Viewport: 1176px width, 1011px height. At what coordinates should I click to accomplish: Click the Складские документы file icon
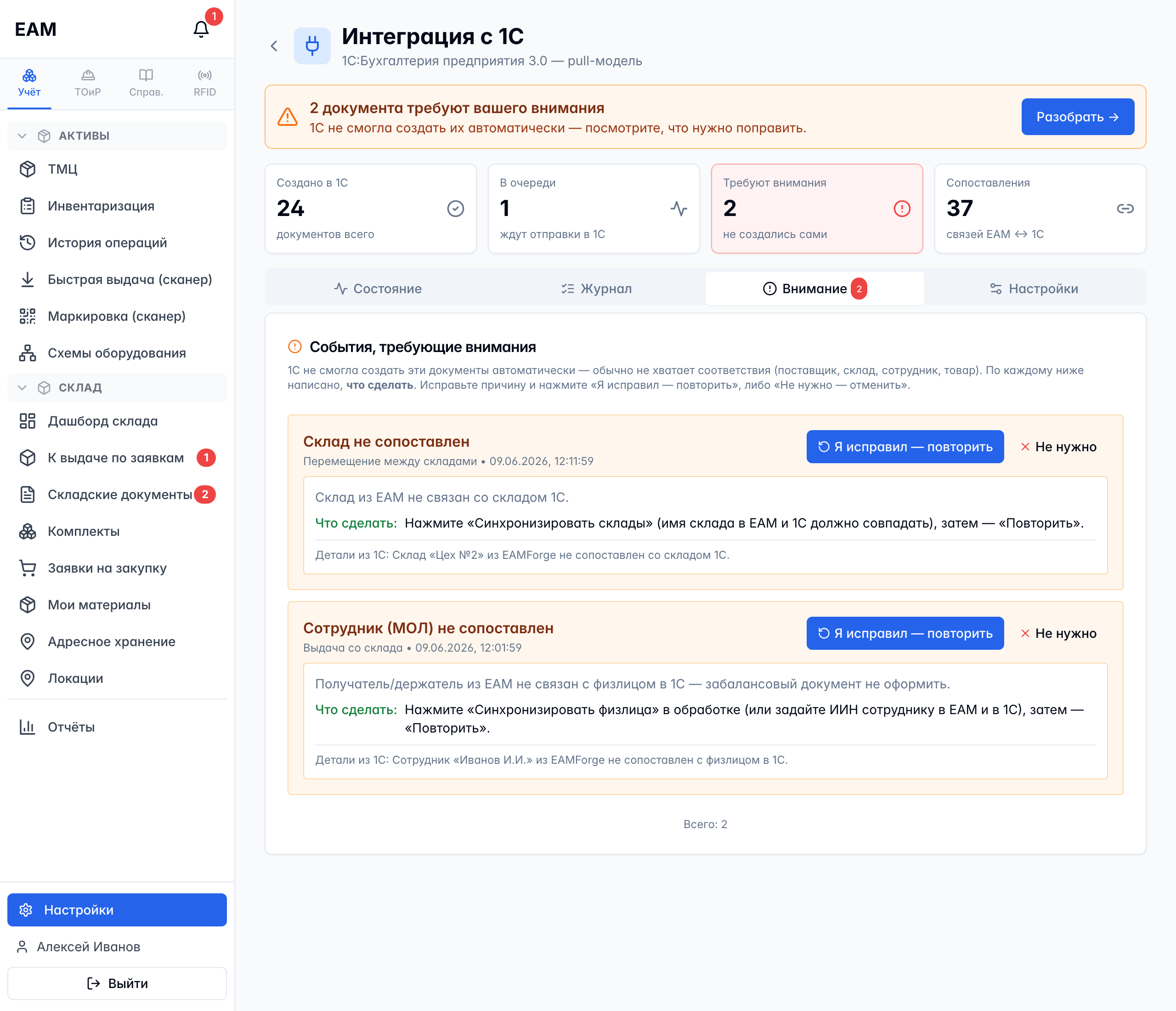click(x=27, y=494)
